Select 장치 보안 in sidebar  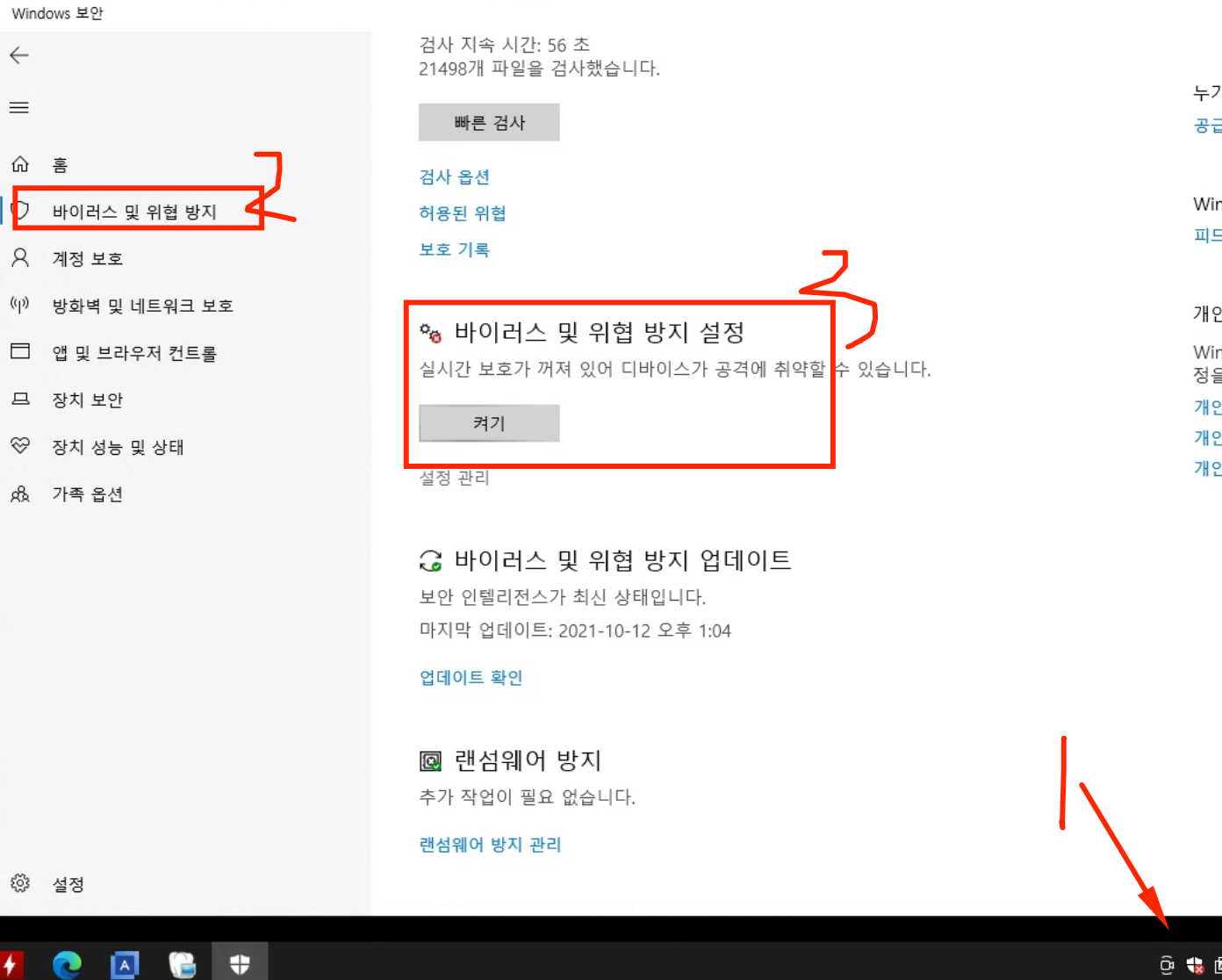click(x=87, y=400)
